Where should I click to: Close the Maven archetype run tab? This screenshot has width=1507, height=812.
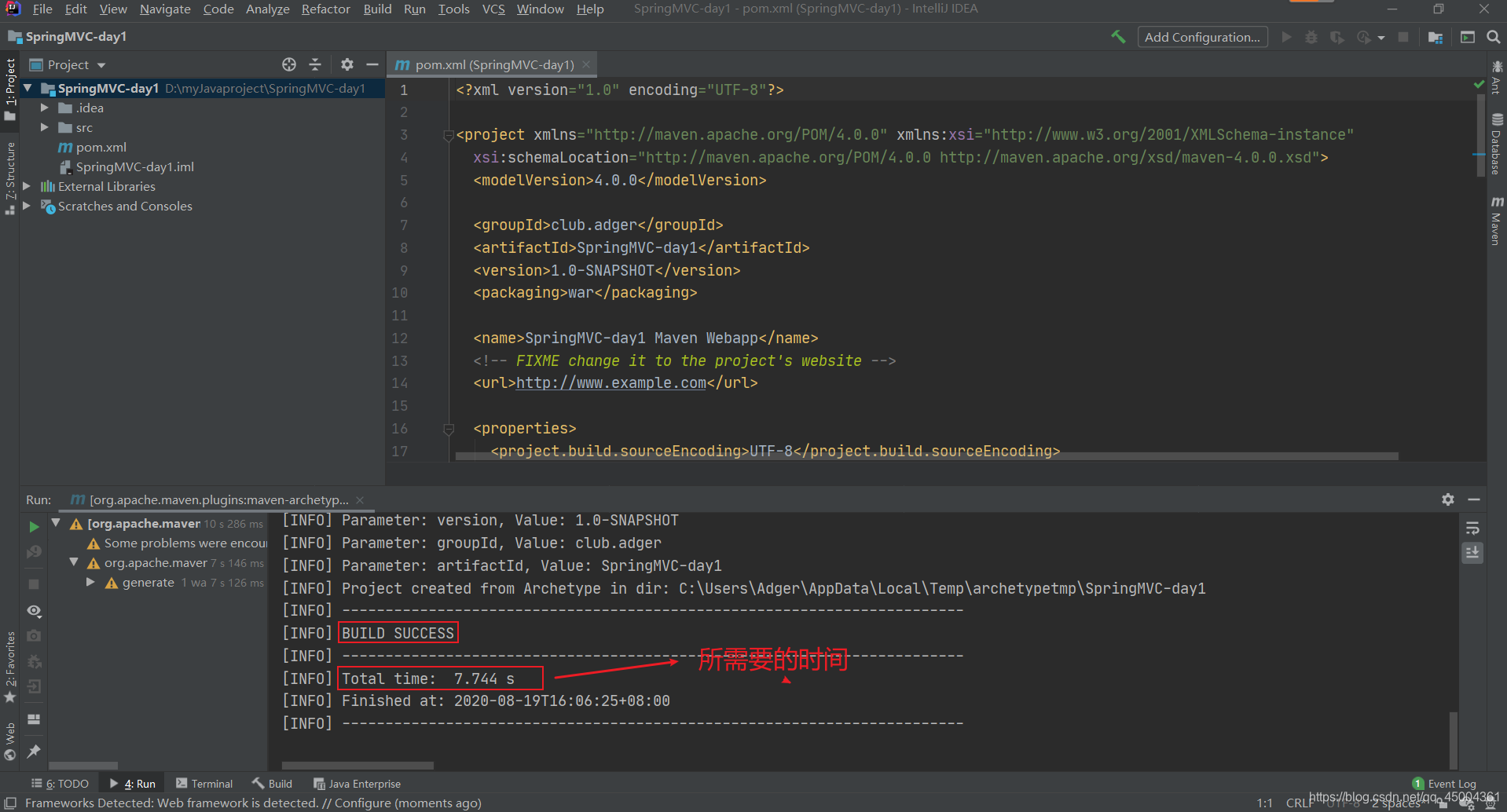(x=360, y=499)
